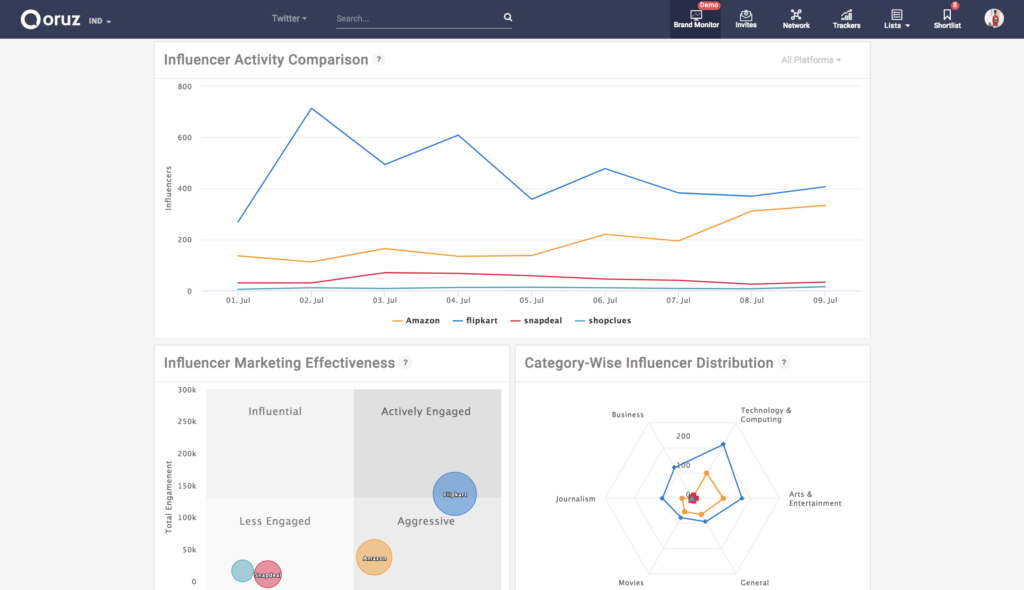Screen dimensions: 1024x590
Task: Go to the Network section
Action: pyautogui.click(x=796, y=19)
